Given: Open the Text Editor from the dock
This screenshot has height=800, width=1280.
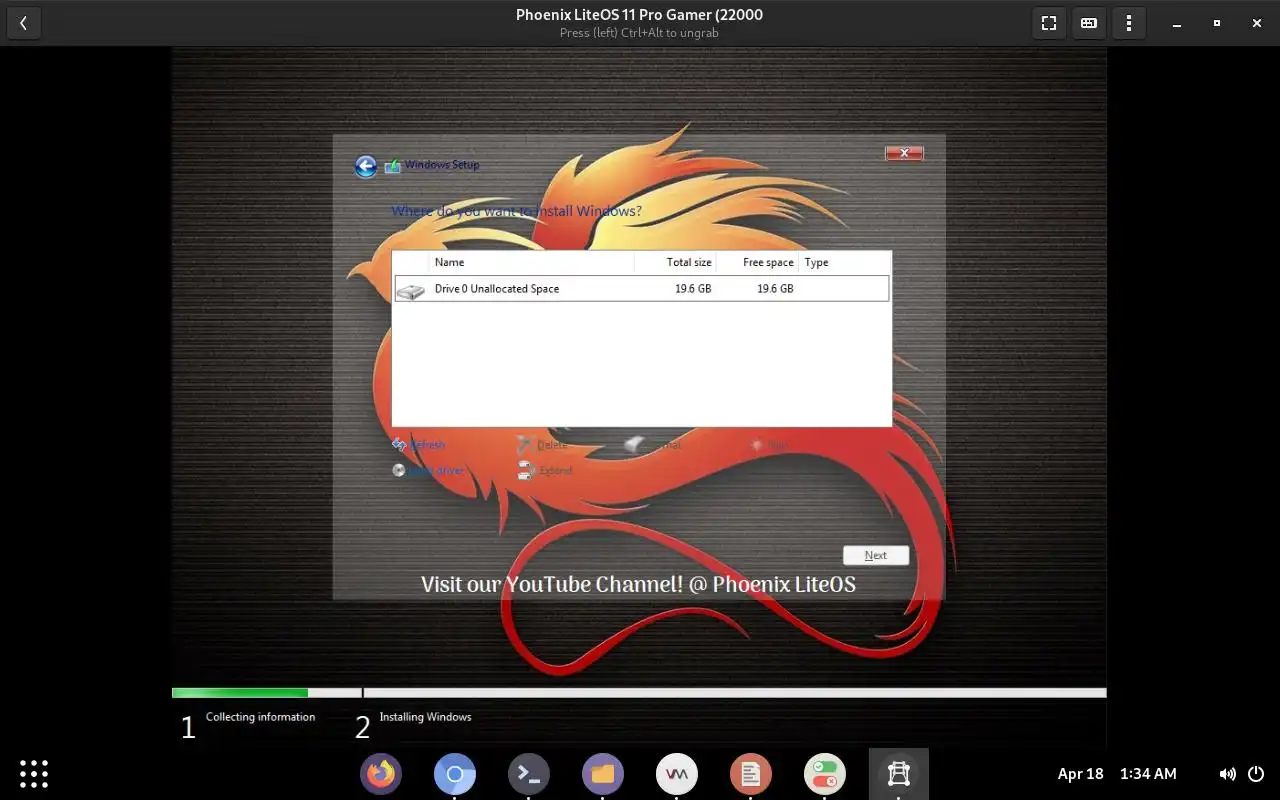Looking at the screenshot, I should 751,774.
